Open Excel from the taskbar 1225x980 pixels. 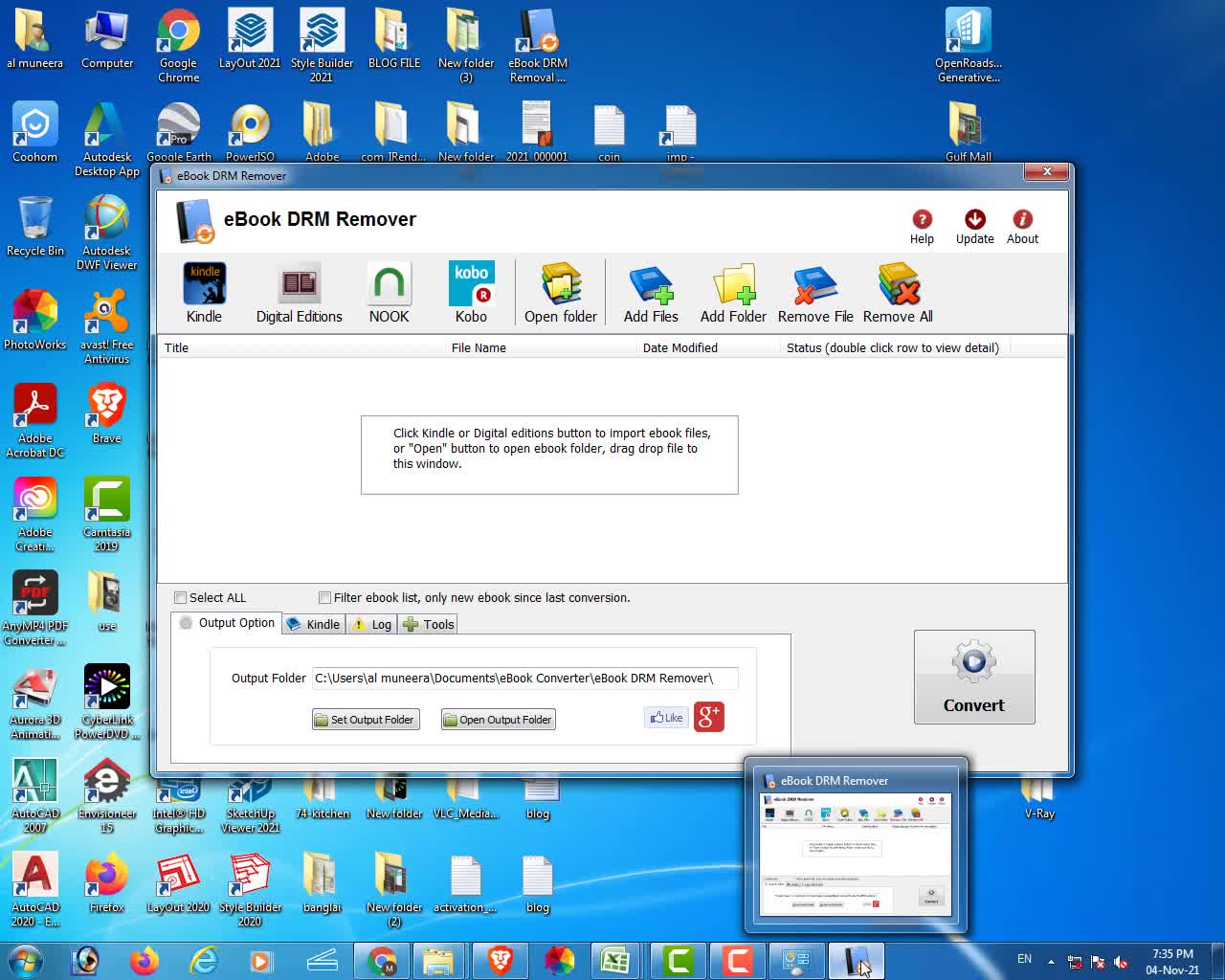(614, 960)
